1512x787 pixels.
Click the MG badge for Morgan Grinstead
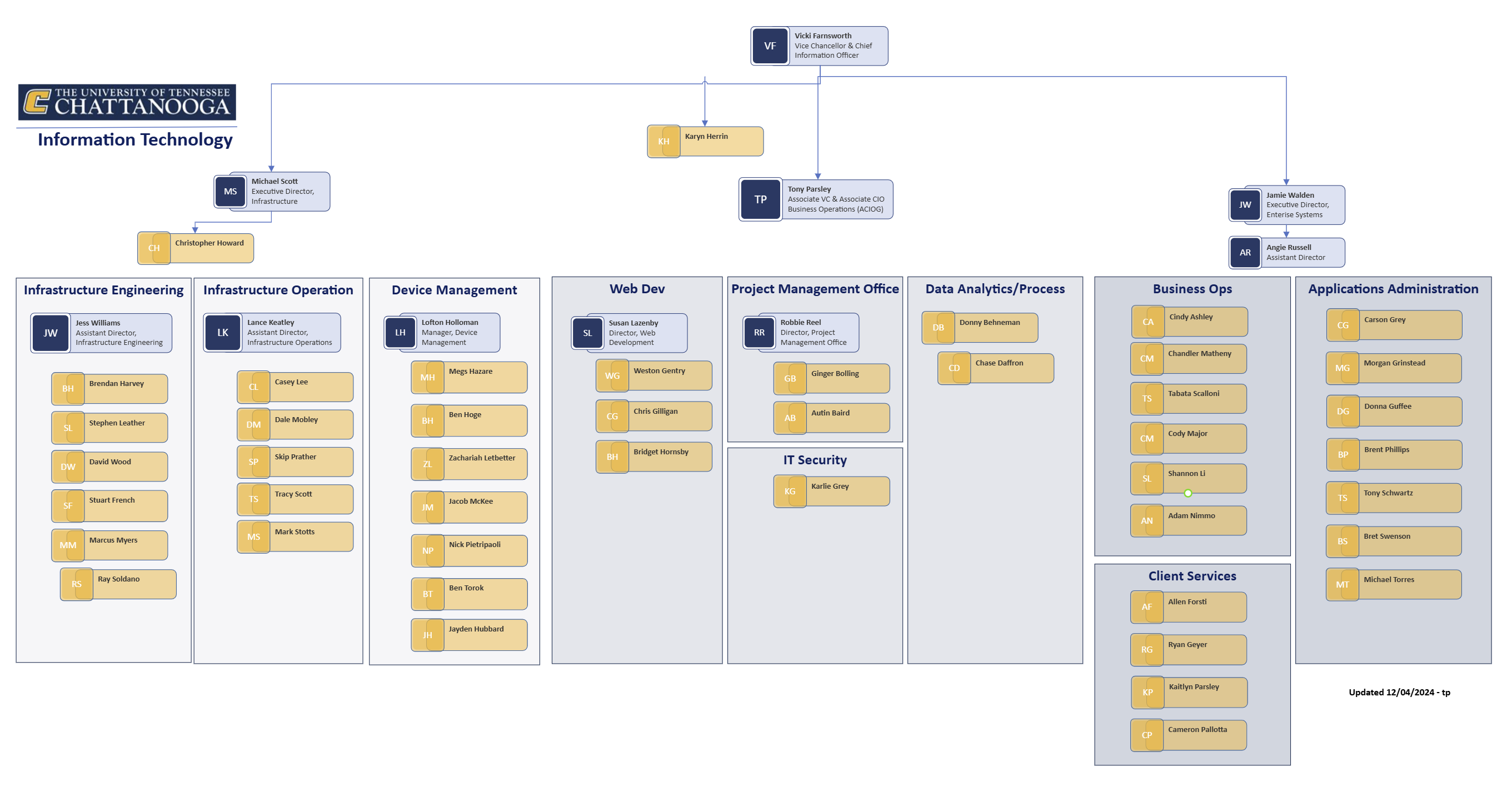click(1343, 368)
